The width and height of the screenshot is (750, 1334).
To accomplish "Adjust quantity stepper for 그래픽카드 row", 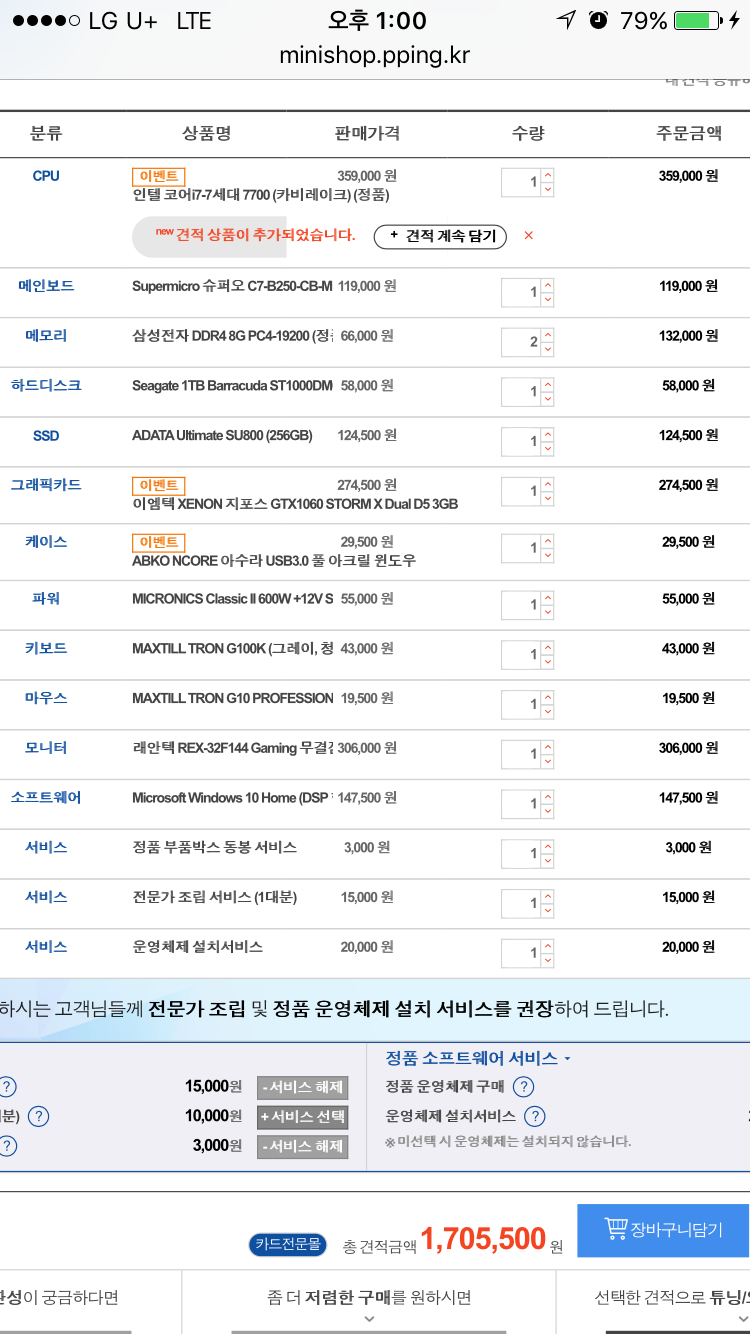I will point(548,492).
